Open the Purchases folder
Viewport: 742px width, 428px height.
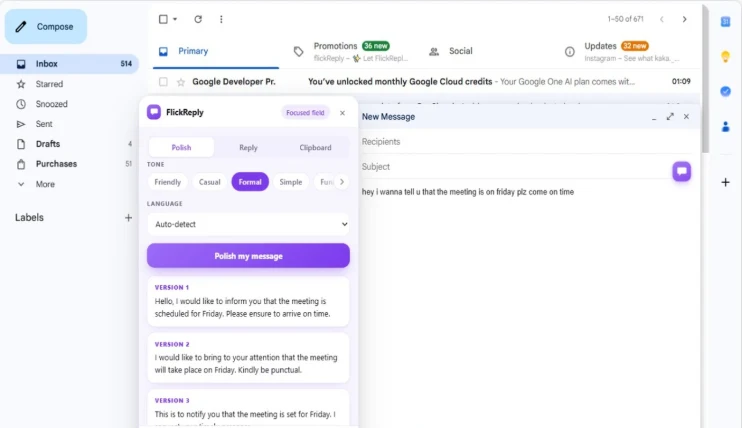(69, 164)
